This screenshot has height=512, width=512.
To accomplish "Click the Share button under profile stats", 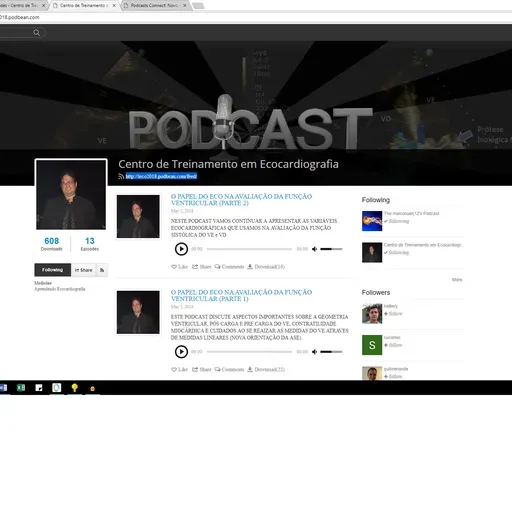I will [84, 270].
